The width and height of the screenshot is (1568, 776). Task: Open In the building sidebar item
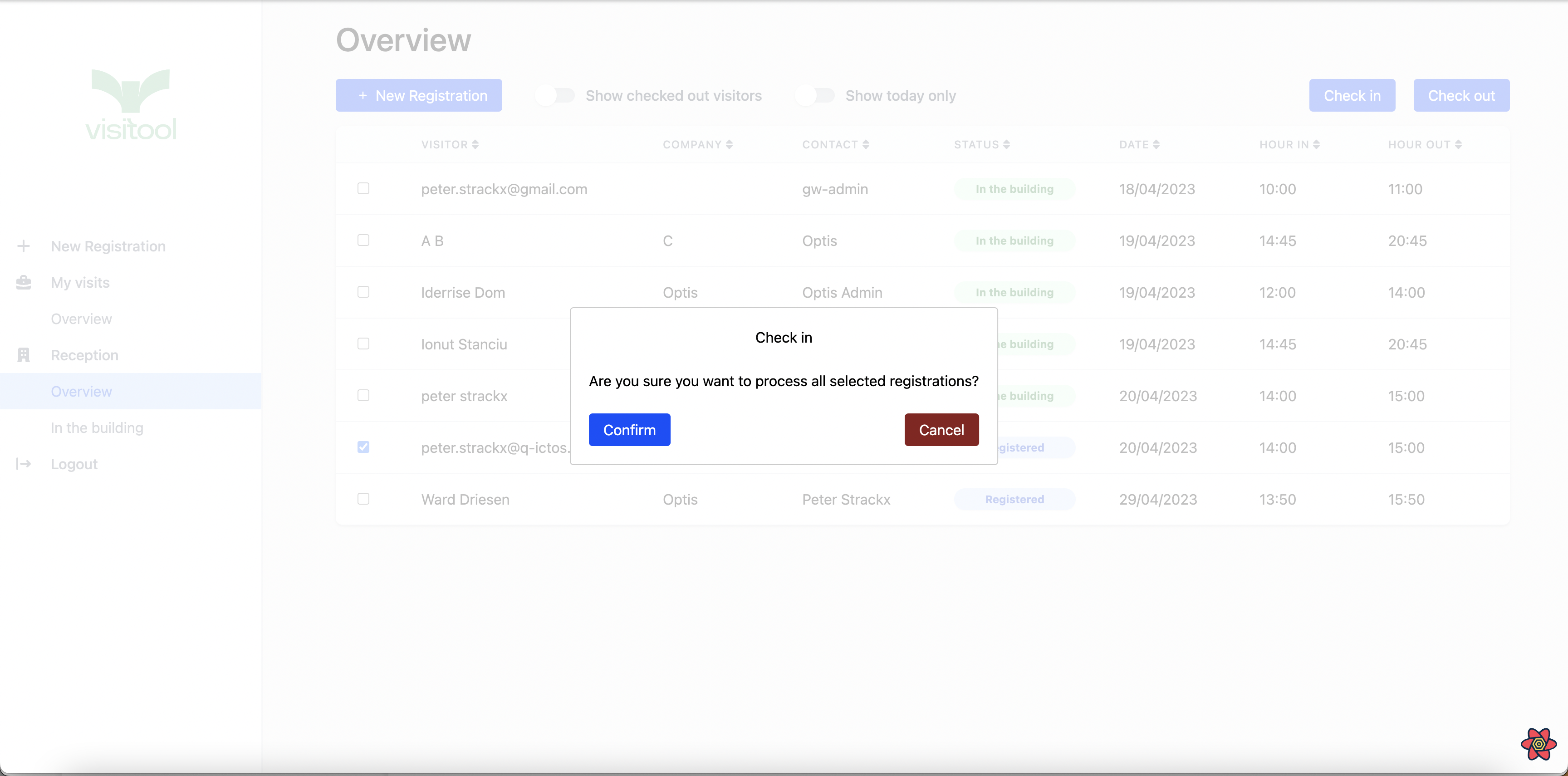(98, 428)
